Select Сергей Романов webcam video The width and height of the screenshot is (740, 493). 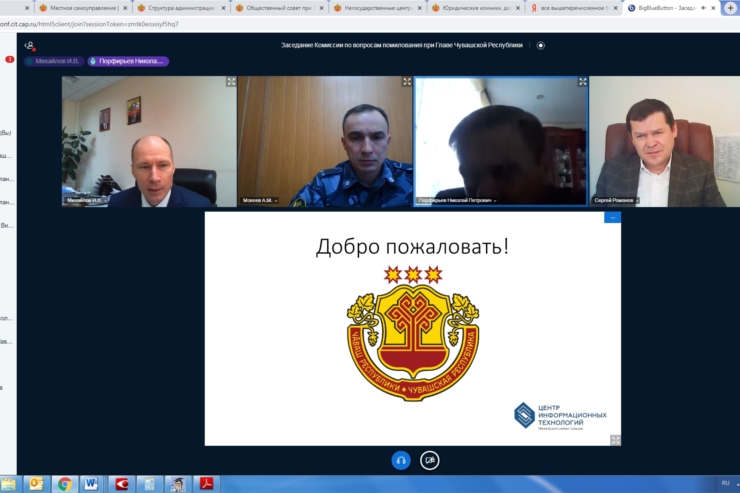pos(665,142)
